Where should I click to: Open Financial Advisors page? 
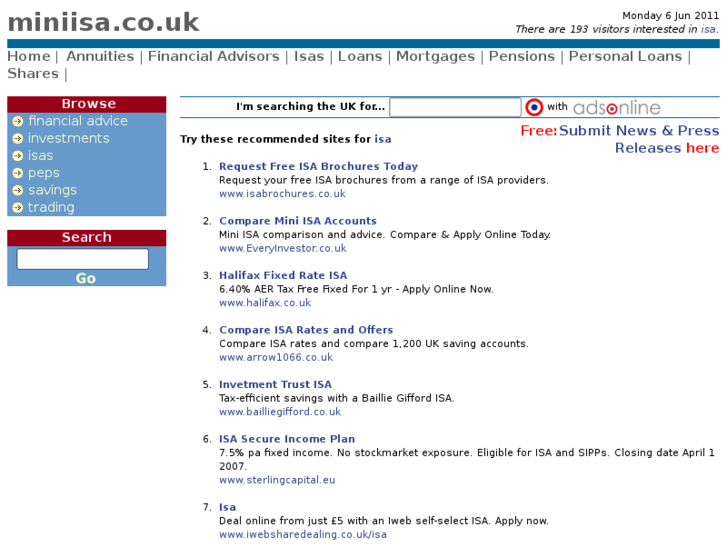214,56
